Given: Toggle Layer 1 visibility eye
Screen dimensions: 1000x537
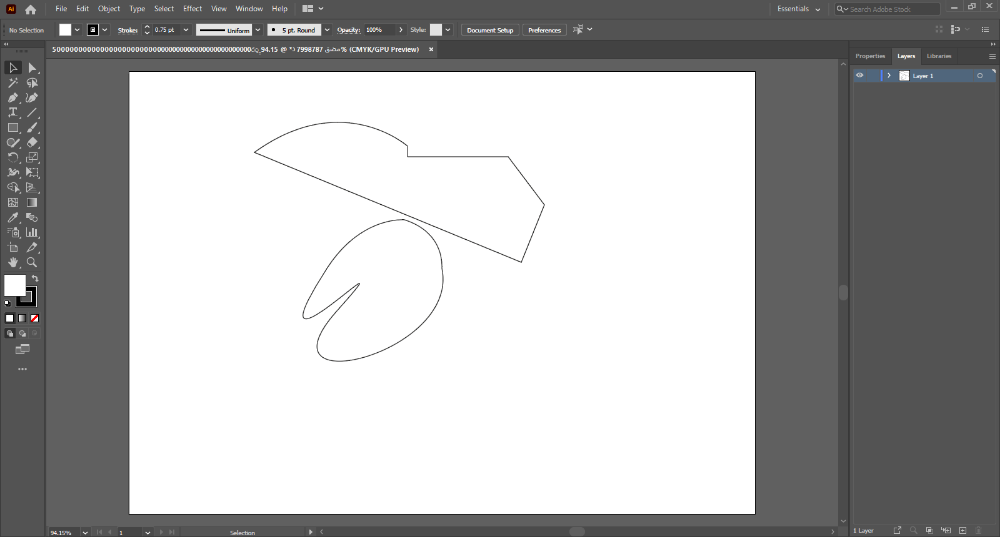Looking at the screenshot, I should pyautogui.click(x=860, y=75).
